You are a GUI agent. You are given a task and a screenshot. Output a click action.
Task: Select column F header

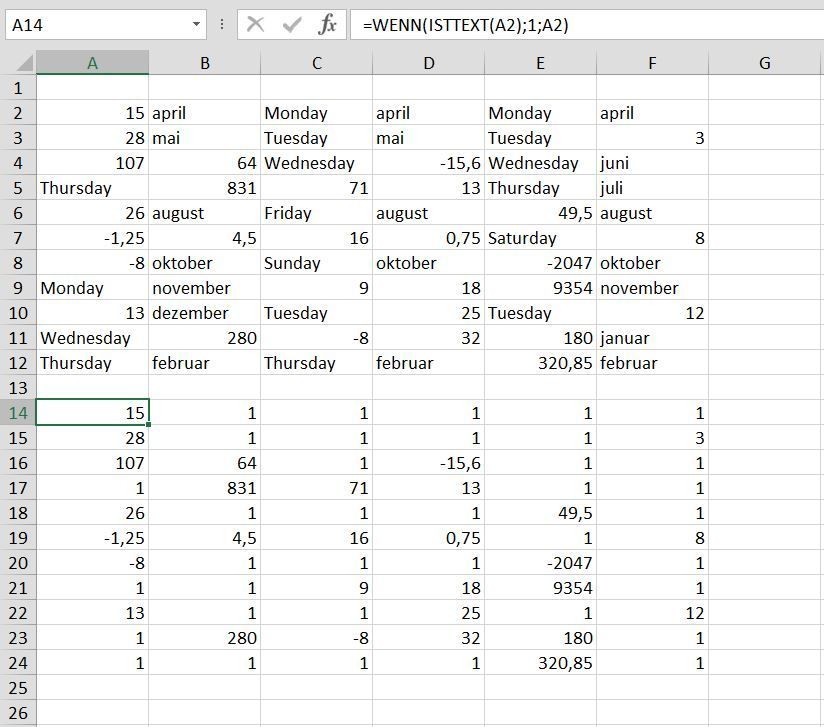(x=653, y=63)
